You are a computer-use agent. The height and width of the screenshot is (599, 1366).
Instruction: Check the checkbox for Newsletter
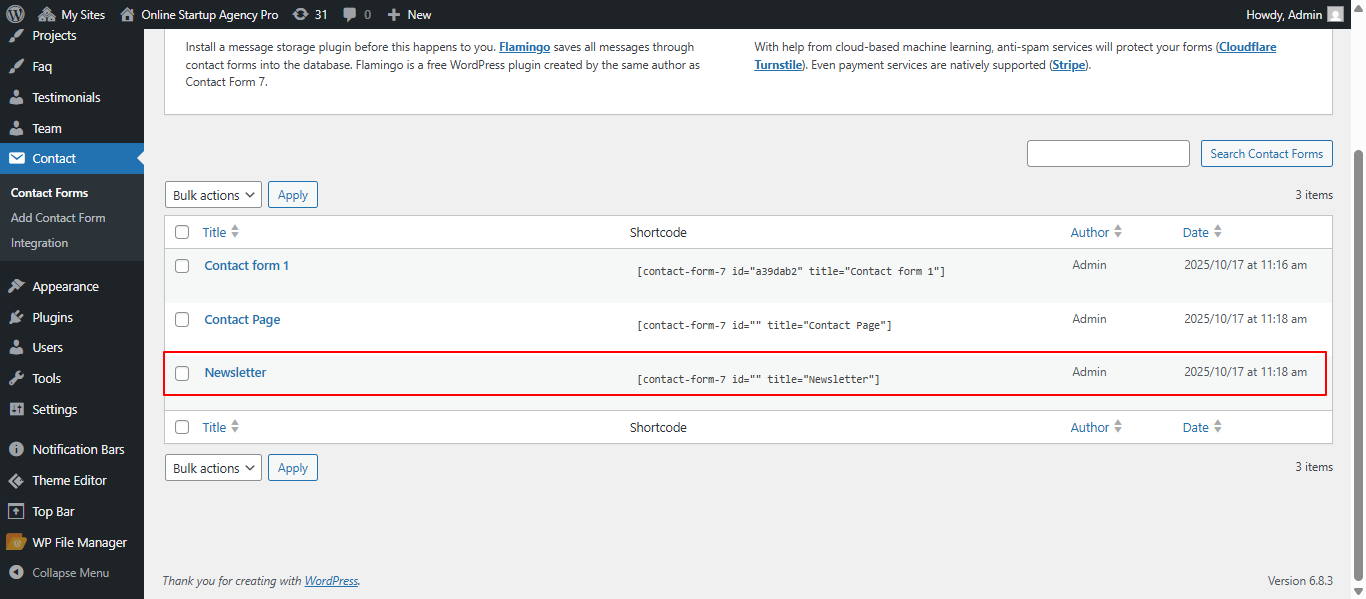(x=182, y=372)
